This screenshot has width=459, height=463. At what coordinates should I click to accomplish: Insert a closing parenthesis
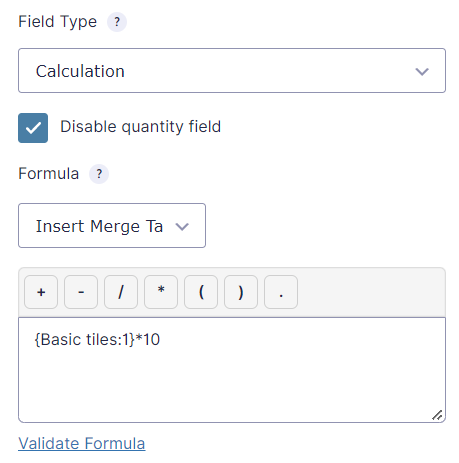click(241, 292)
